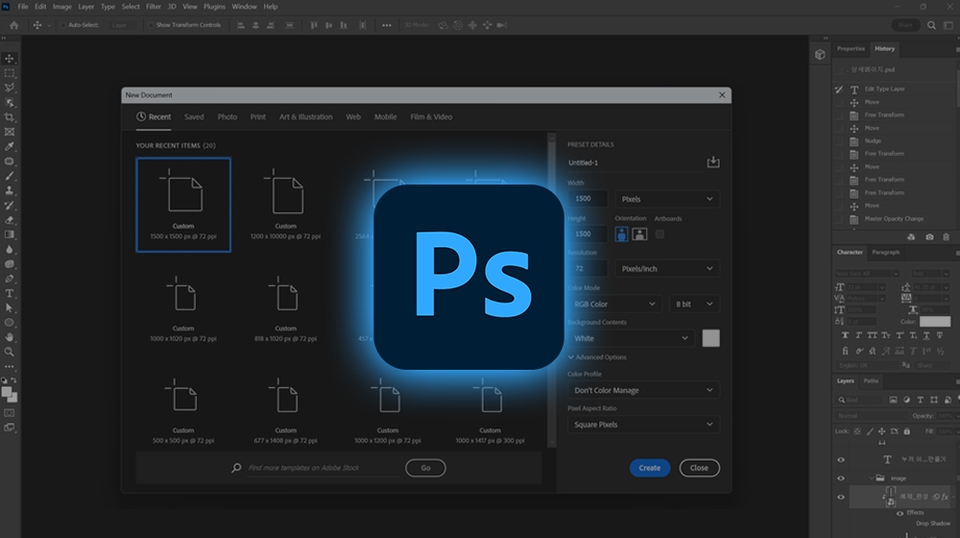Viewport: 960px width, 538px height.
Task: Open the Edit Toolbar three-dot menu
Action: (x=9, y=367)
